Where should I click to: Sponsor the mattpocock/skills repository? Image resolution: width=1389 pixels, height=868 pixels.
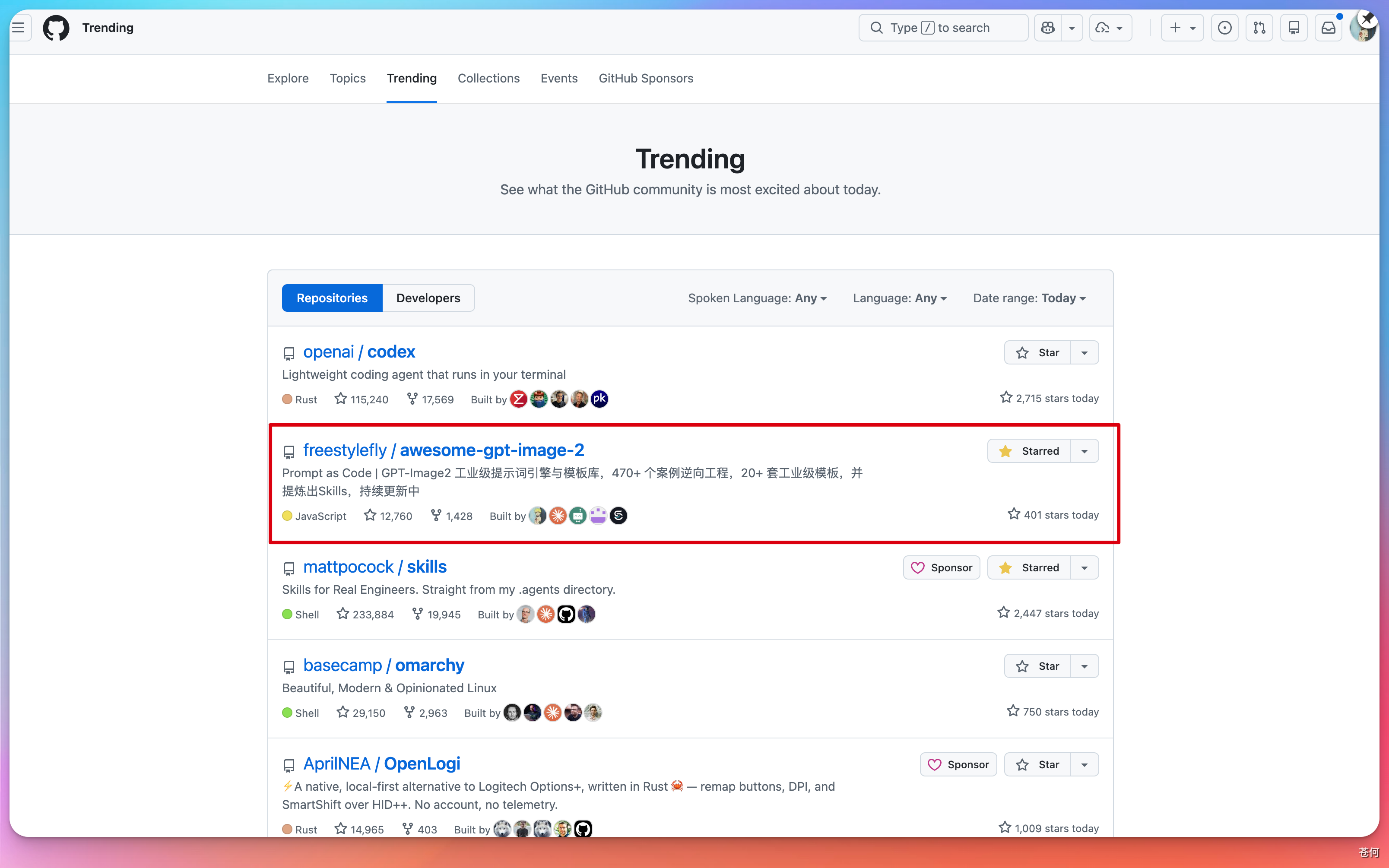point(941,568)
